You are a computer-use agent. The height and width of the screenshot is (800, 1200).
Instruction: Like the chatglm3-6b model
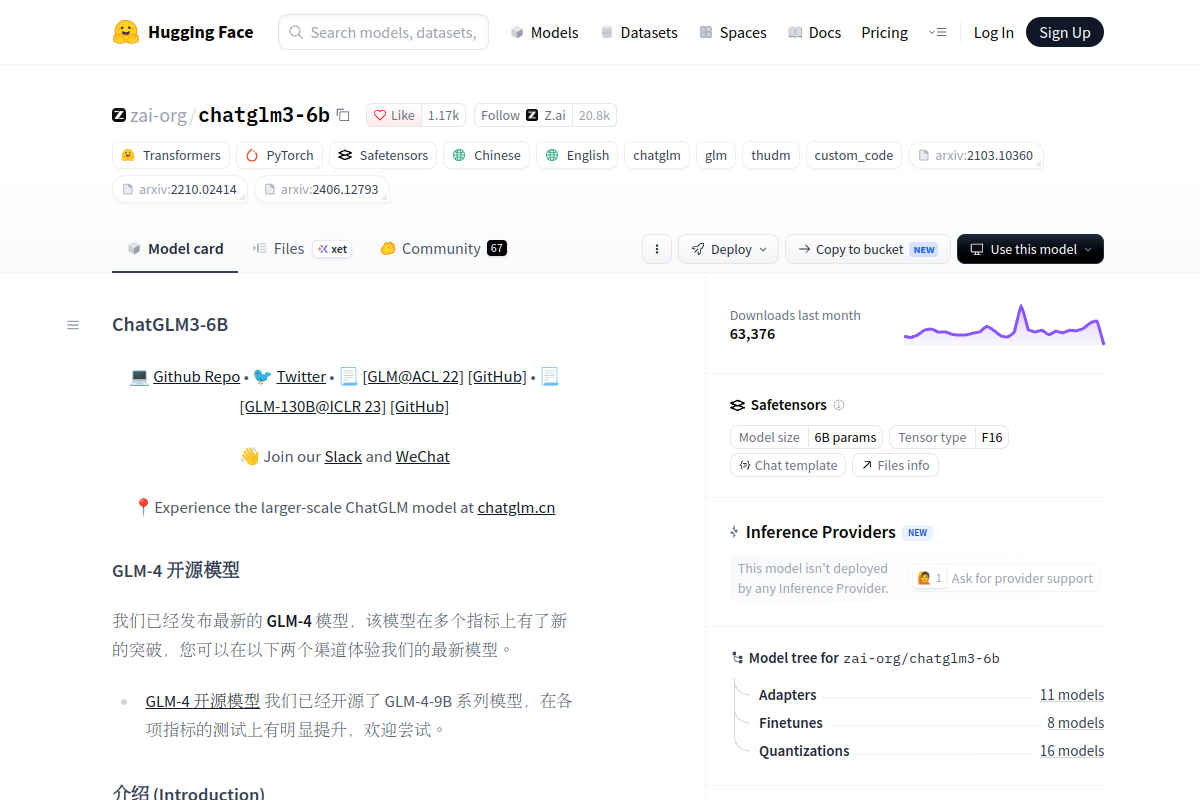point(394,115)
